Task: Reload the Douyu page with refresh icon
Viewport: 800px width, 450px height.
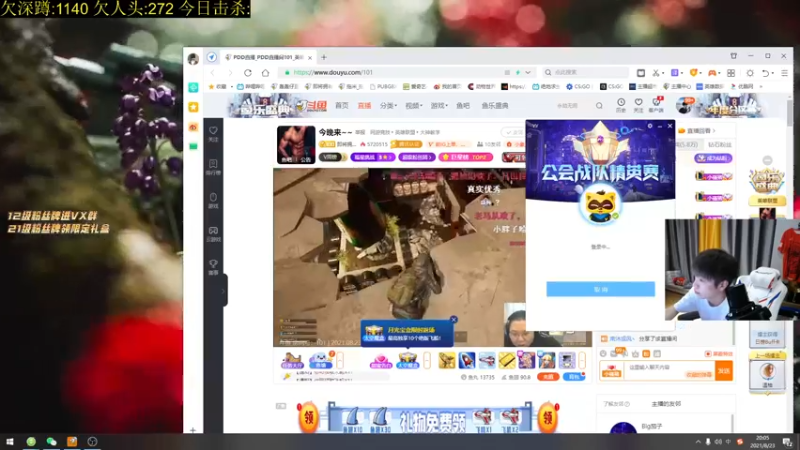Action: 247,72
